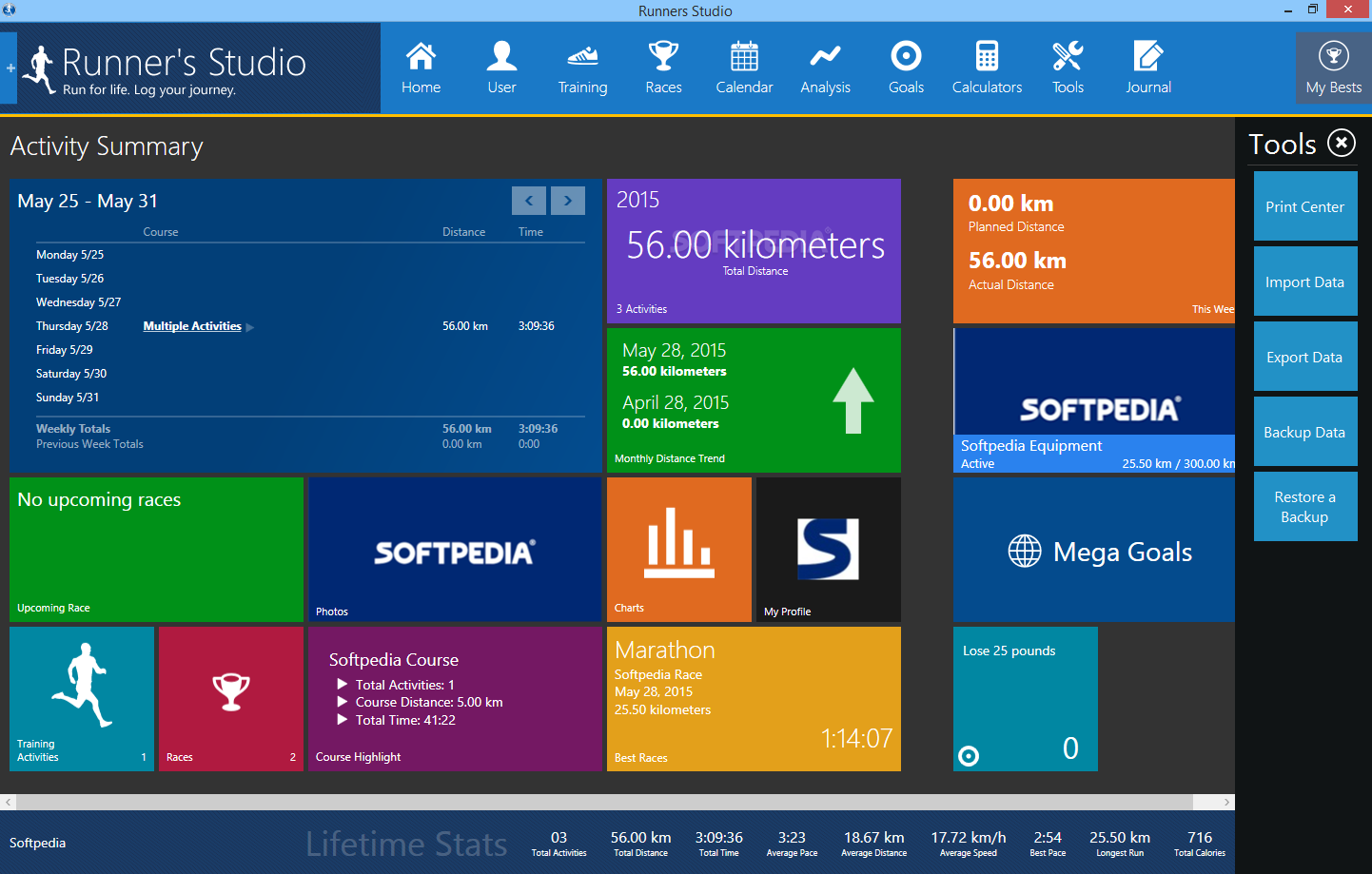The image size is (1372, 874).
Task: Open the Softpedia Course highlight tile
Action: (455, 699)
